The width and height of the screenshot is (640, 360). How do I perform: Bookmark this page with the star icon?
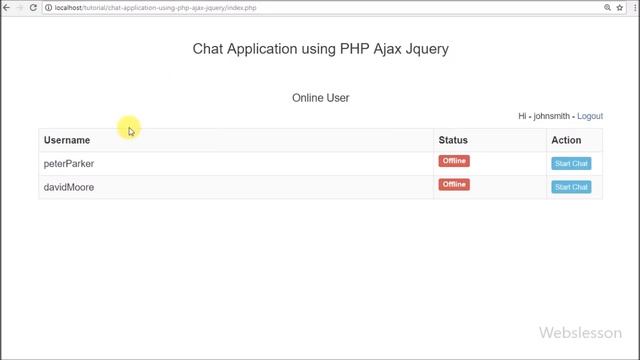(x=620, y=8)
